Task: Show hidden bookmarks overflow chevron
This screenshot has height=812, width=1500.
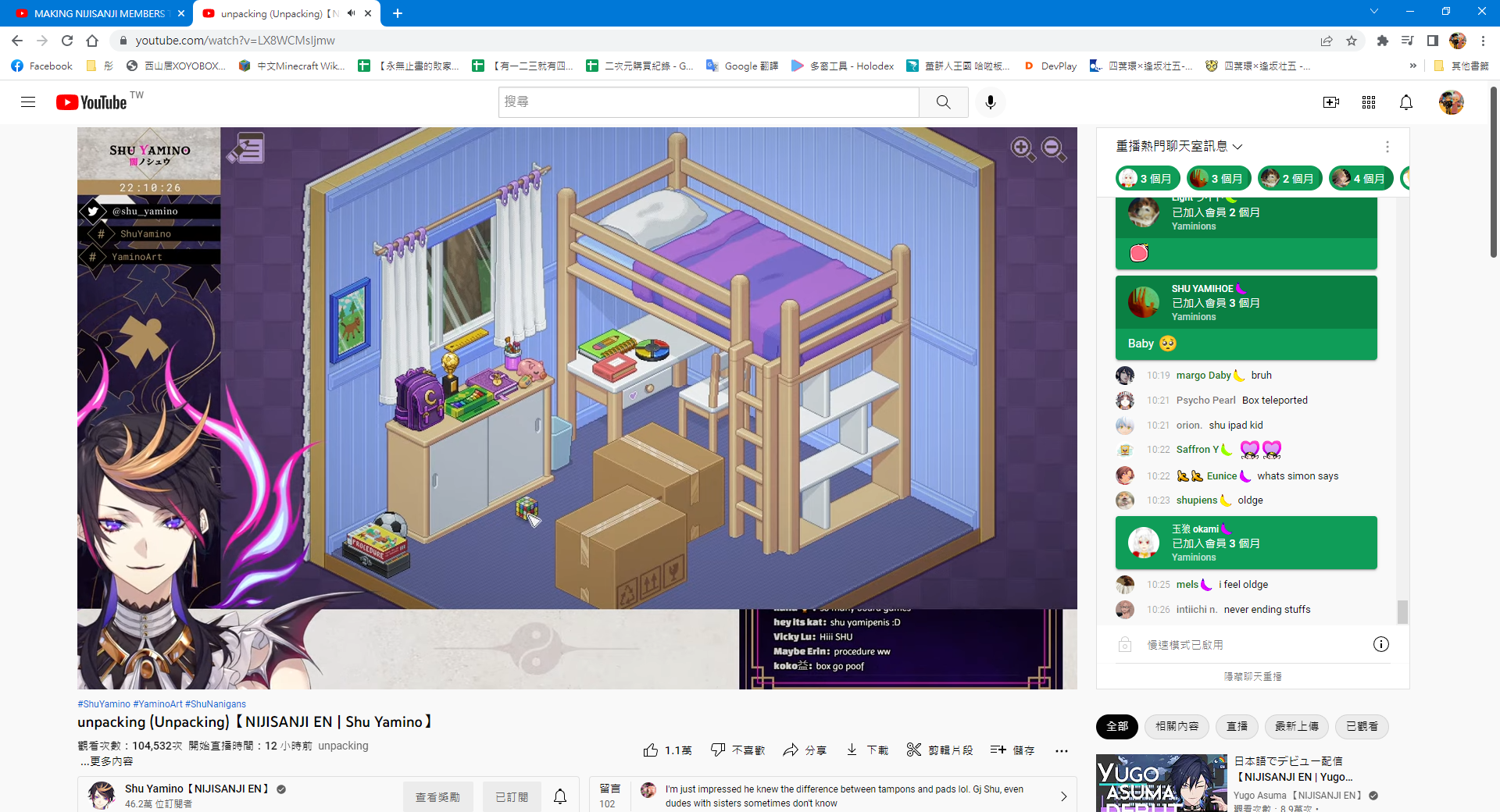Action: tap(1413, 66)
